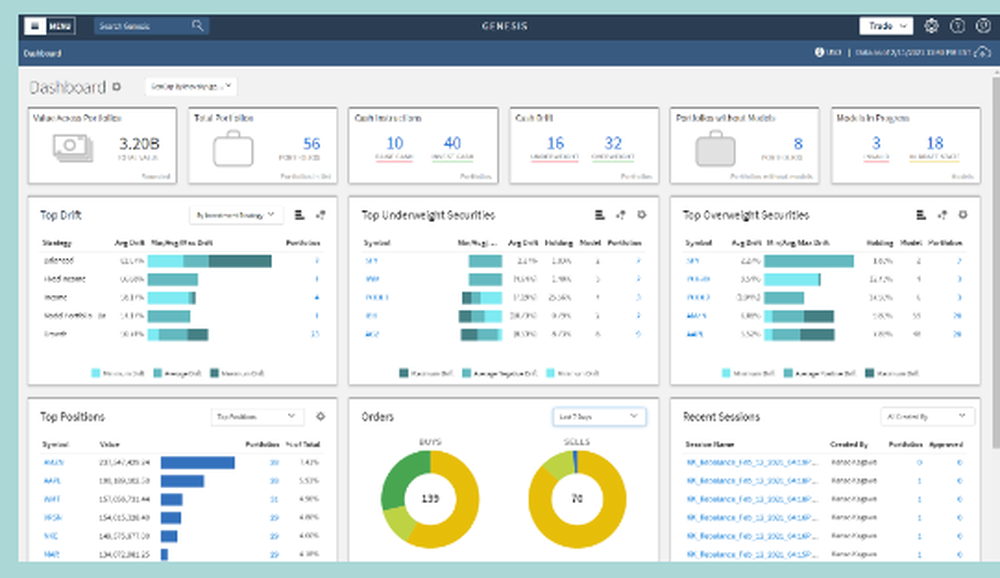This screenshot has width=1000, height=578.
Task: Click Maximum Drift legend swatch in Top Drift
Action: [x=214, y=373]
